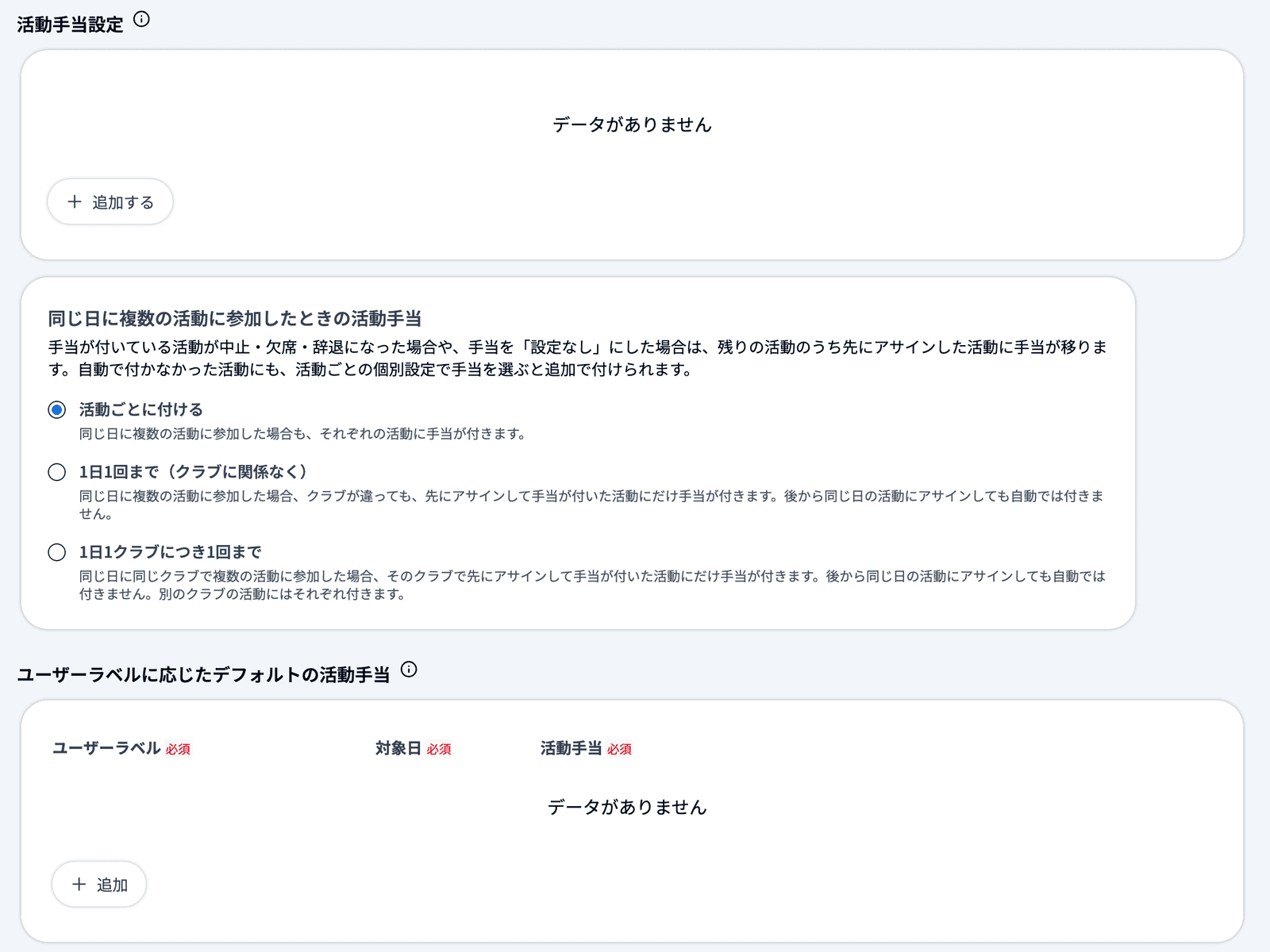Click the 追加する button

[x=110, y=202]
